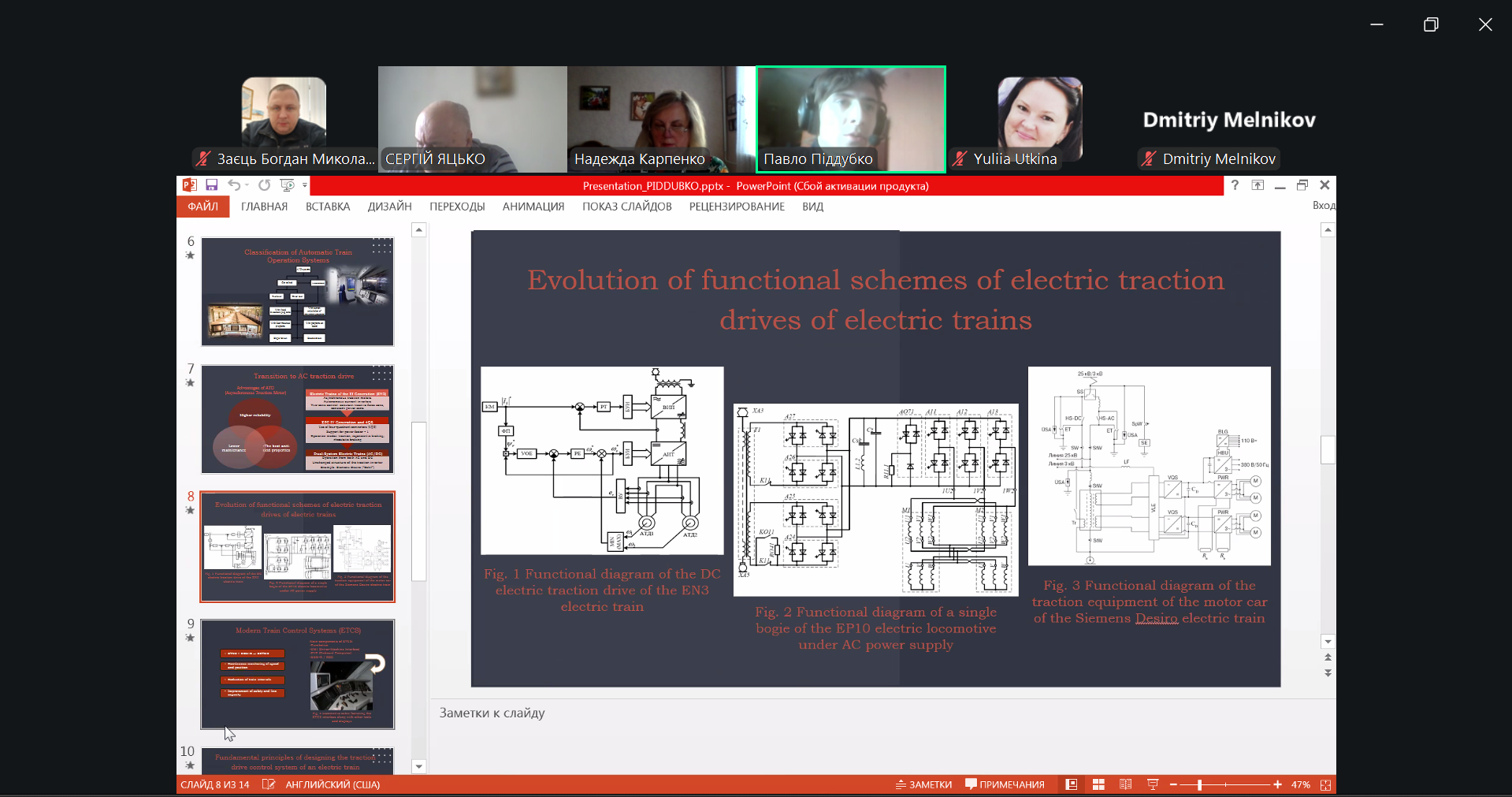Image resolution: width=1512 pixels, height=797 pixels.
Task: Expand the Undo history dropdown arrow
Action: tap(247, 186)
